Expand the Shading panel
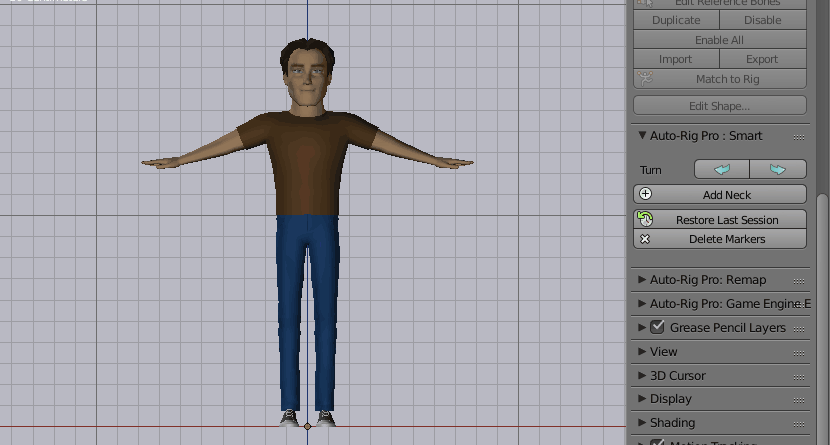Image resolution: width=830 pixels, height=445 pixels. pos(642,423)
